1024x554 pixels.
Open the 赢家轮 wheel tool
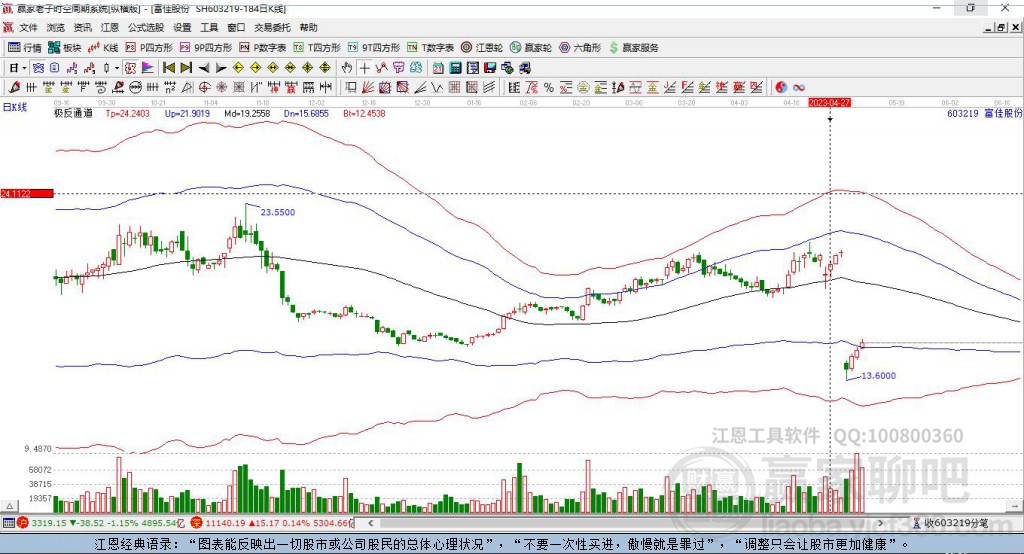pyautogui.click(x=531, y=48)
